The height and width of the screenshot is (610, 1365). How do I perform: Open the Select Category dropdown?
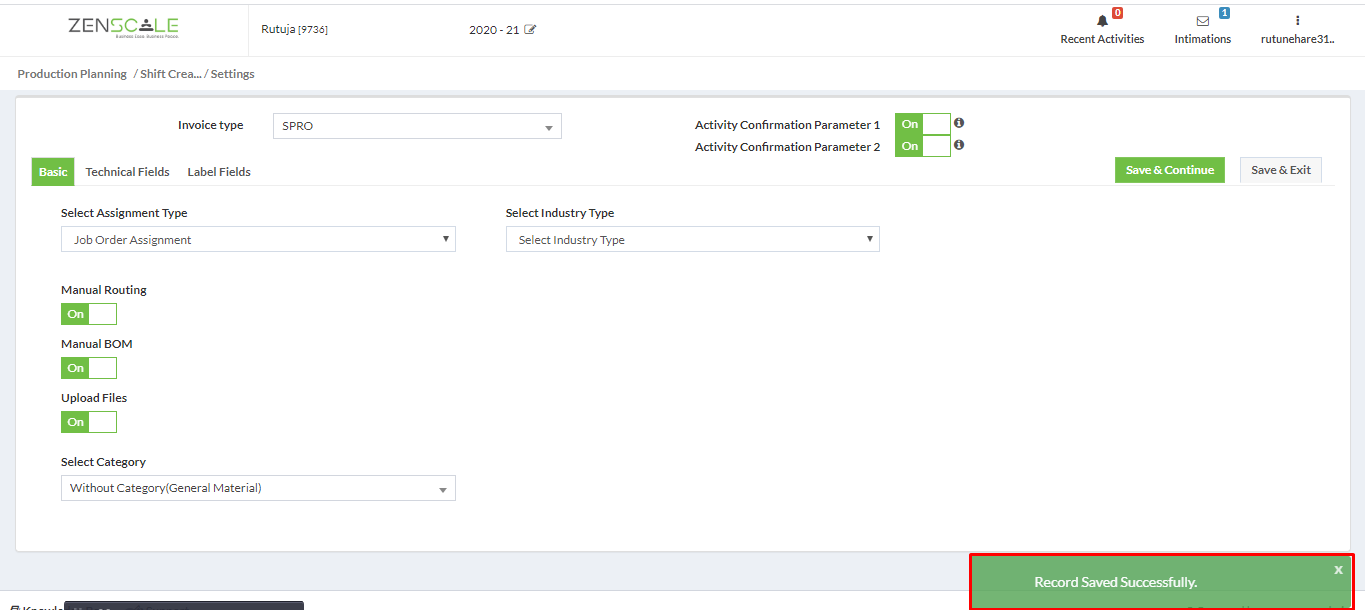pos(258,488)
